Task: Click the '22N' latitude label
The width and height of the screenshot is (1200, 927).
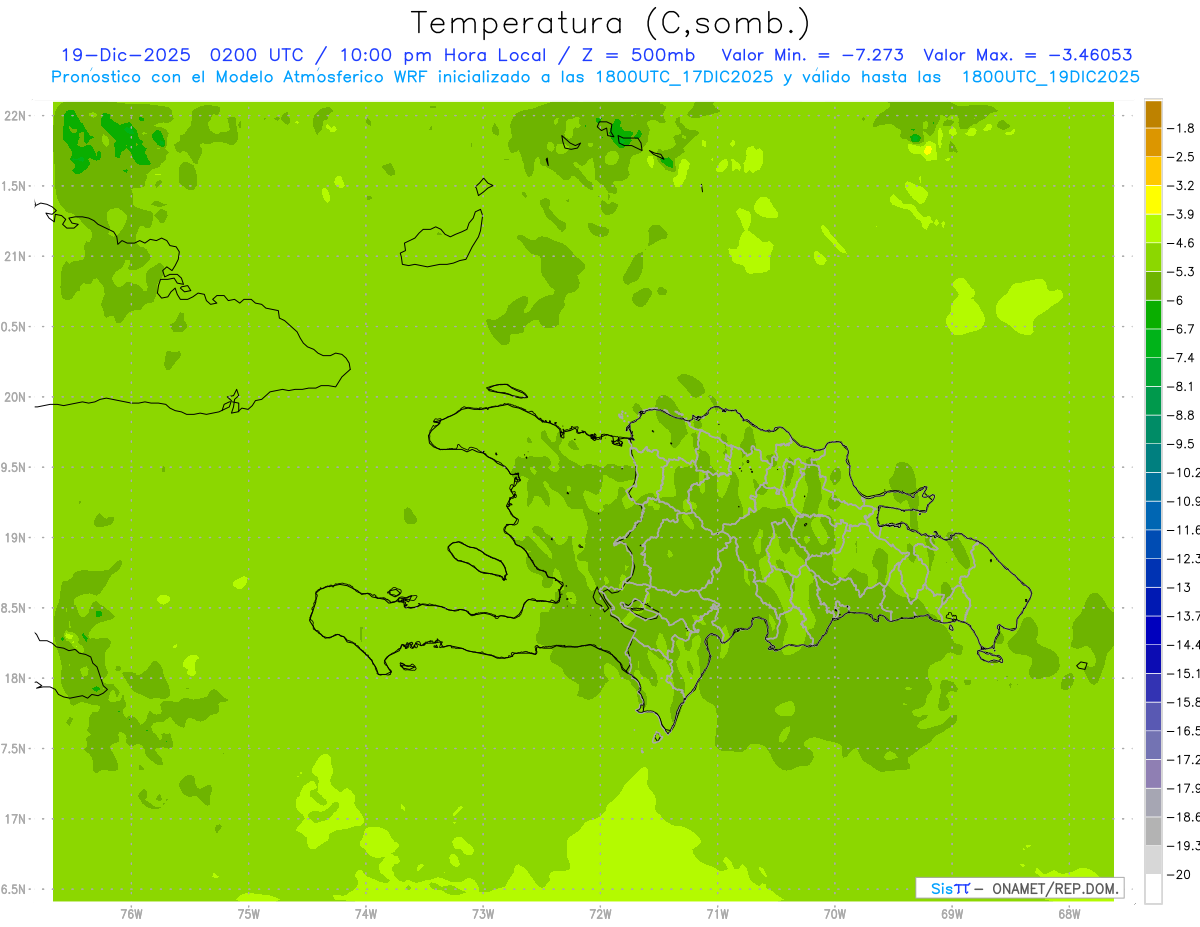Action: [x=17, y=115]
